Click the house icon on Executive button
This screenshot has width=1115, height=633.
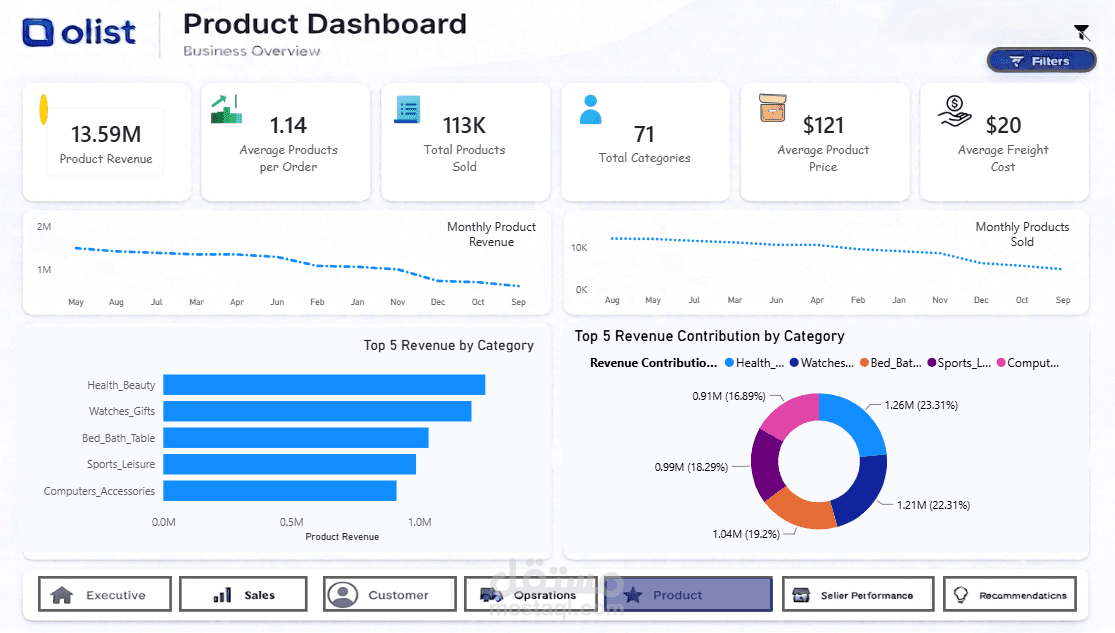(x=62, y=595)
